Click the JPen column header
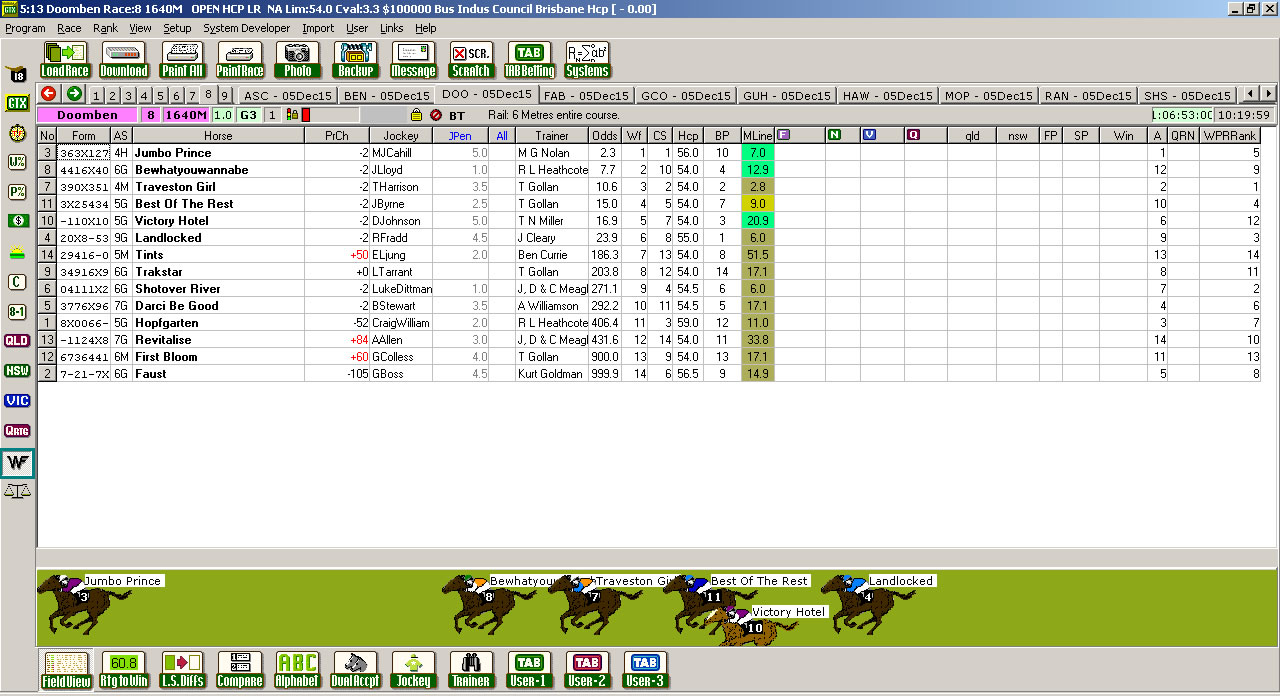1280x696 pixels. (x=460, y=136)
